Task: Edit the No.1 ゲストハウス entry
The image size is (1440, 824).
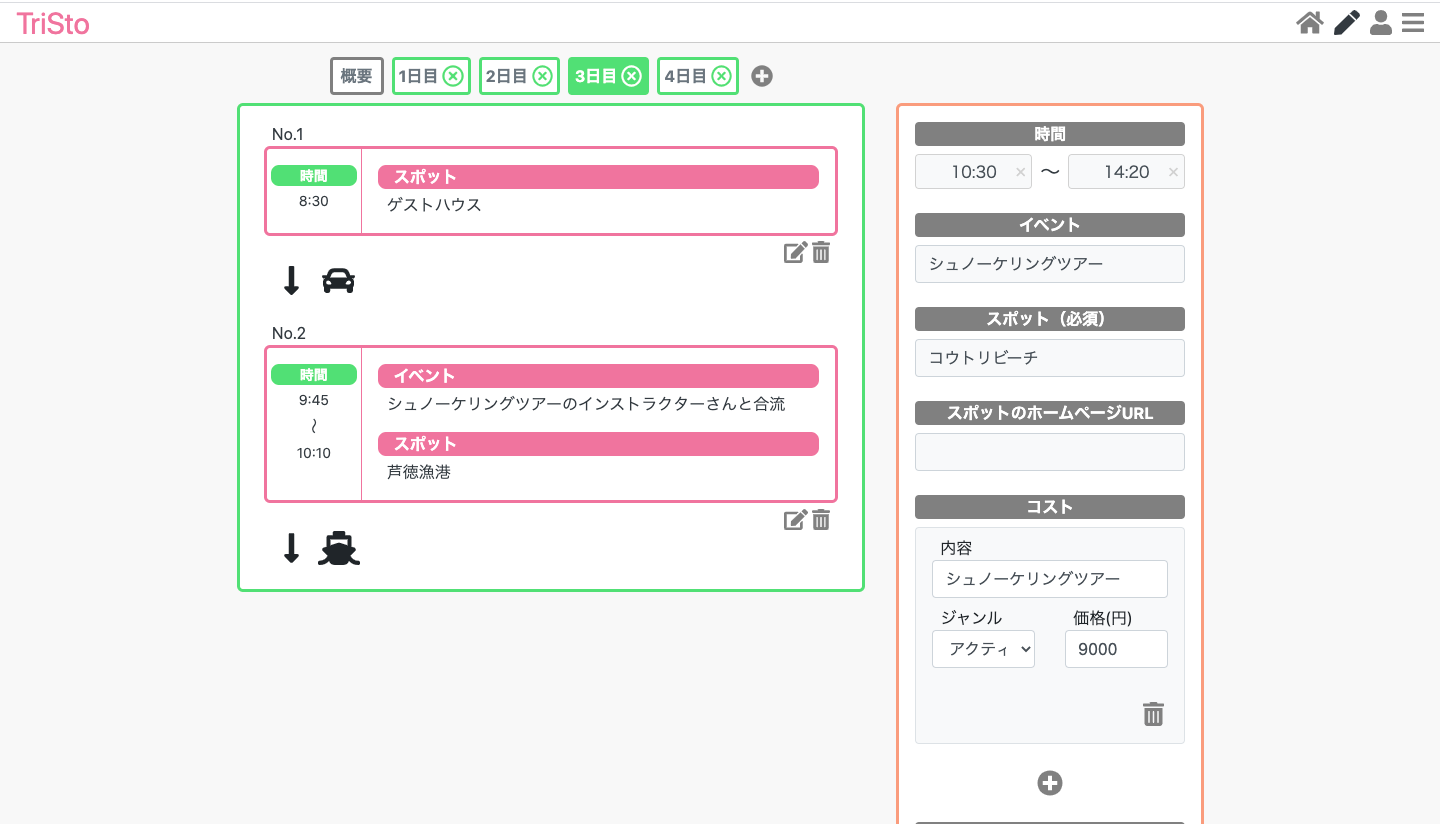Action: pos(794,253)
